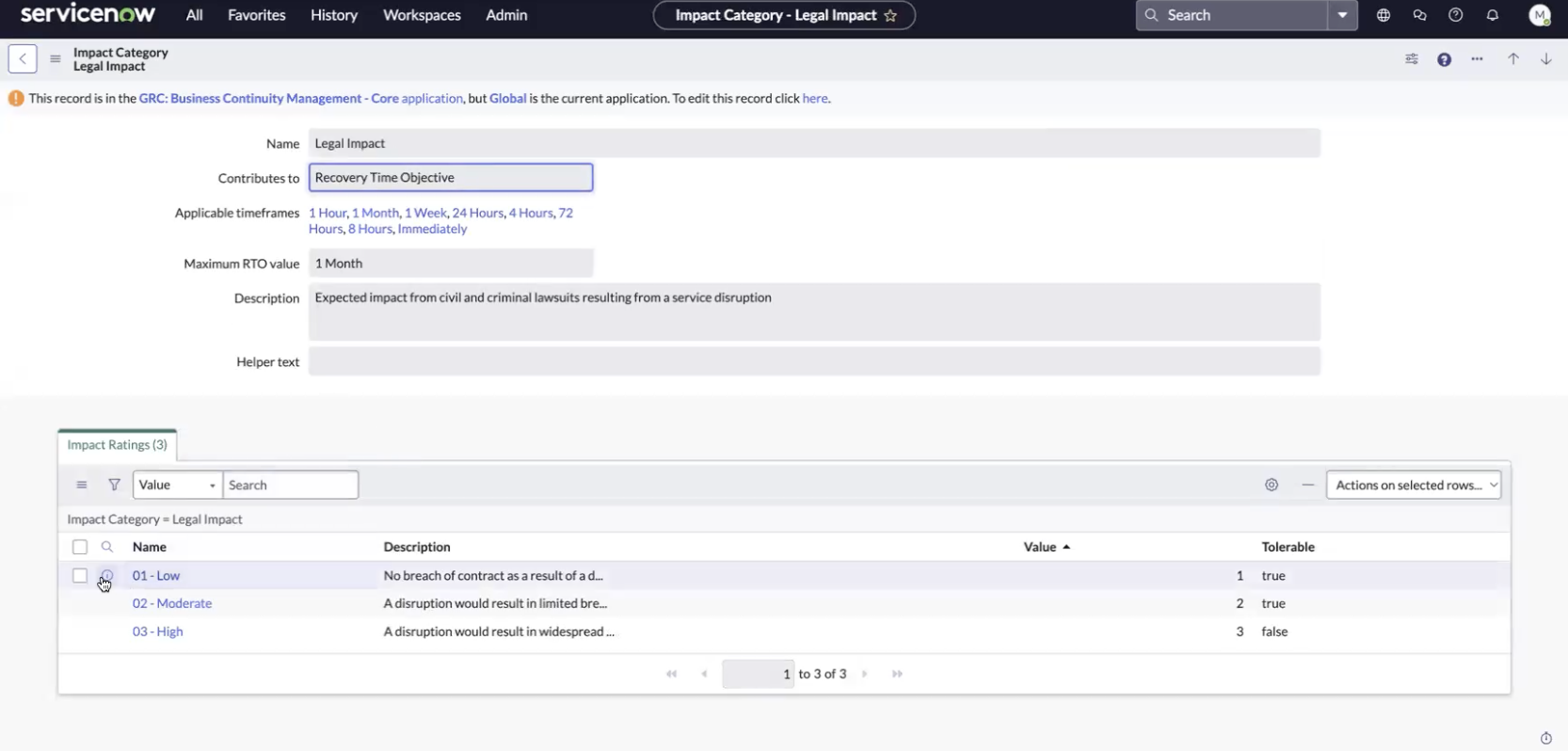Sort by the Description column header
This screenshot has width=1568, height=751.
point(417,547)
